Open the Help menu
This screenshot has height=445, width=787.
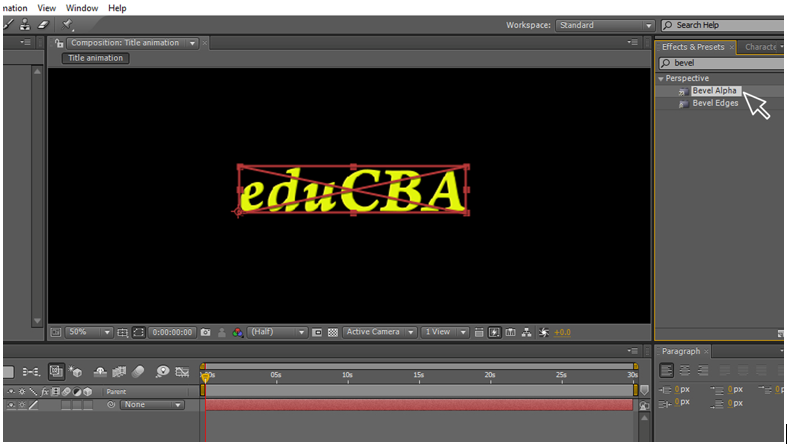(x=117, y=8)
